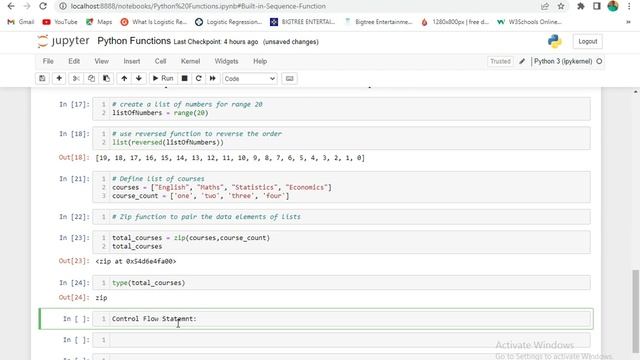
Task: Open the Kernel menu
Action: click(x=190, y=61)
